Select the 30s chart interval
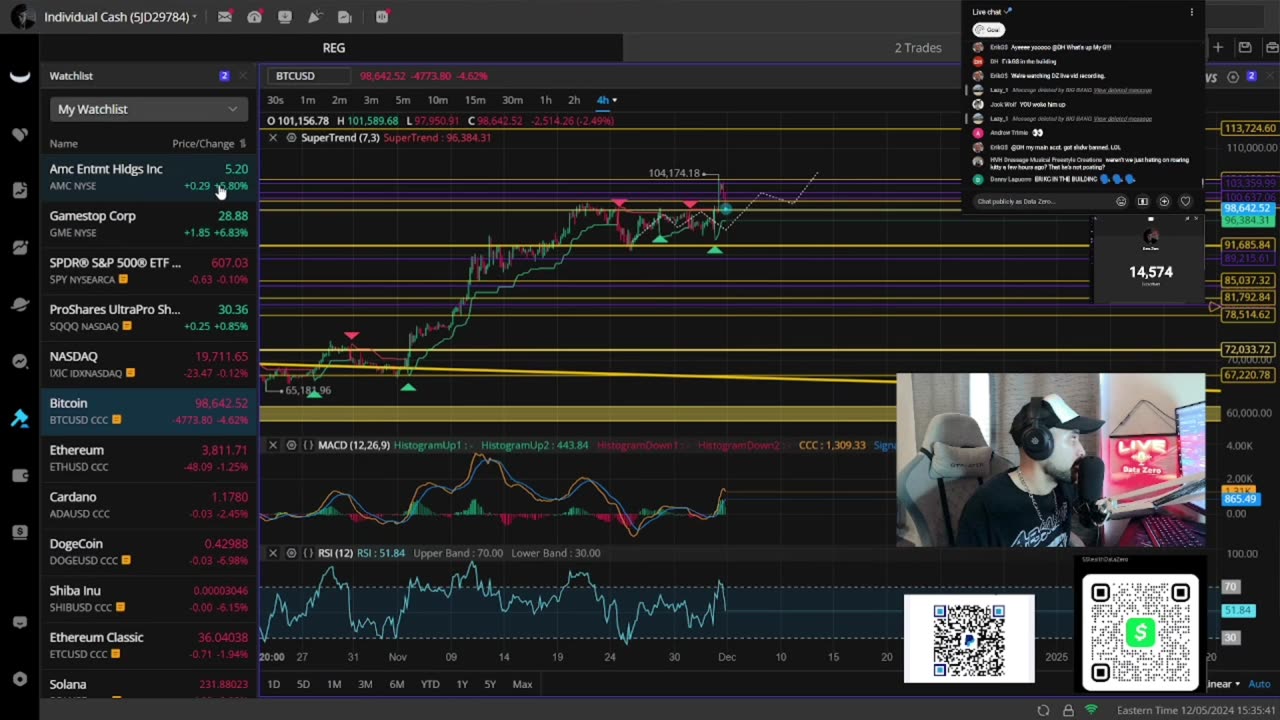The width and height of the screenshot is (1280, 720). tap(275, 100)
